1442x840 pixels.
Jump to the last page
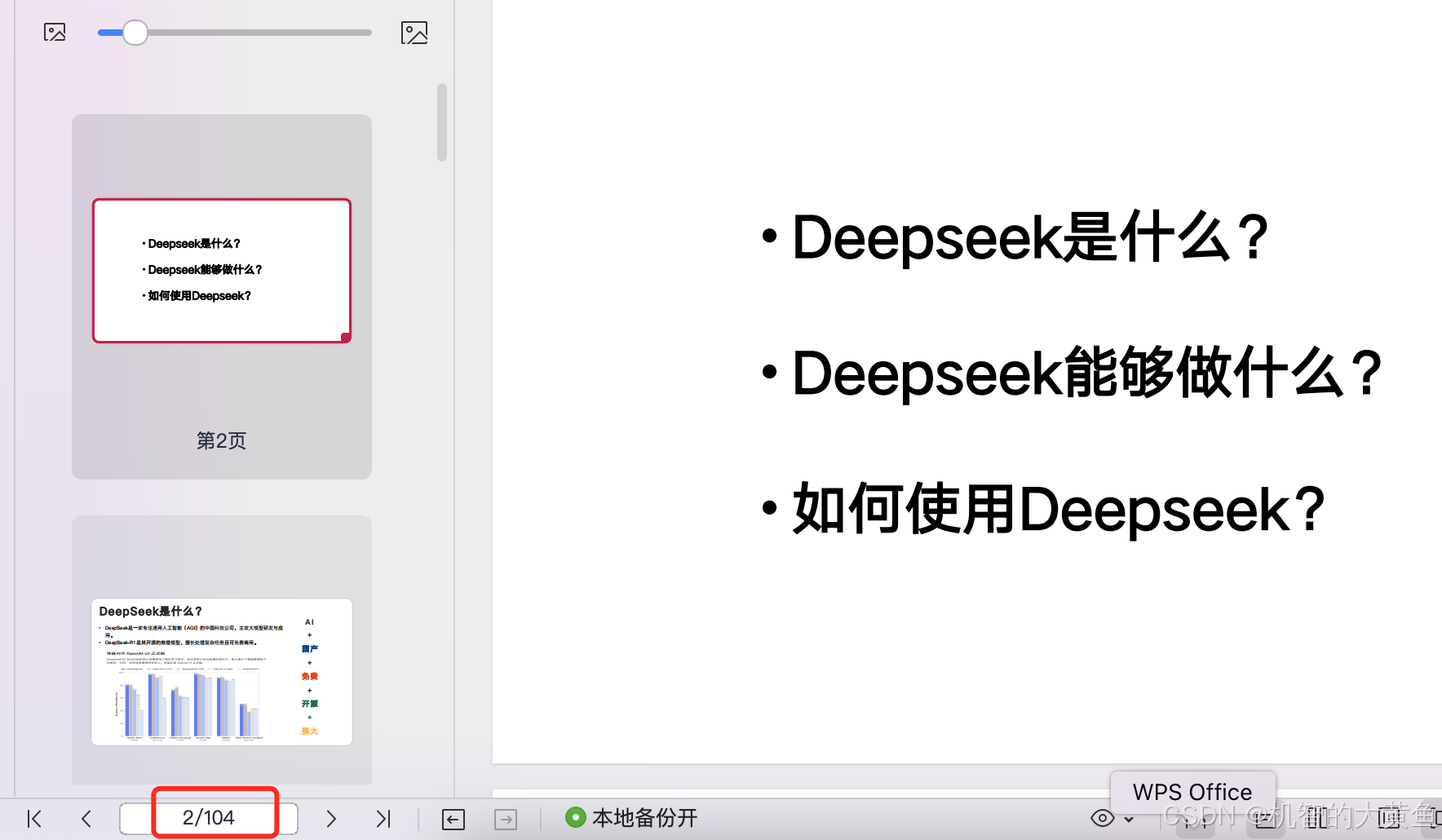coord(383,818)
